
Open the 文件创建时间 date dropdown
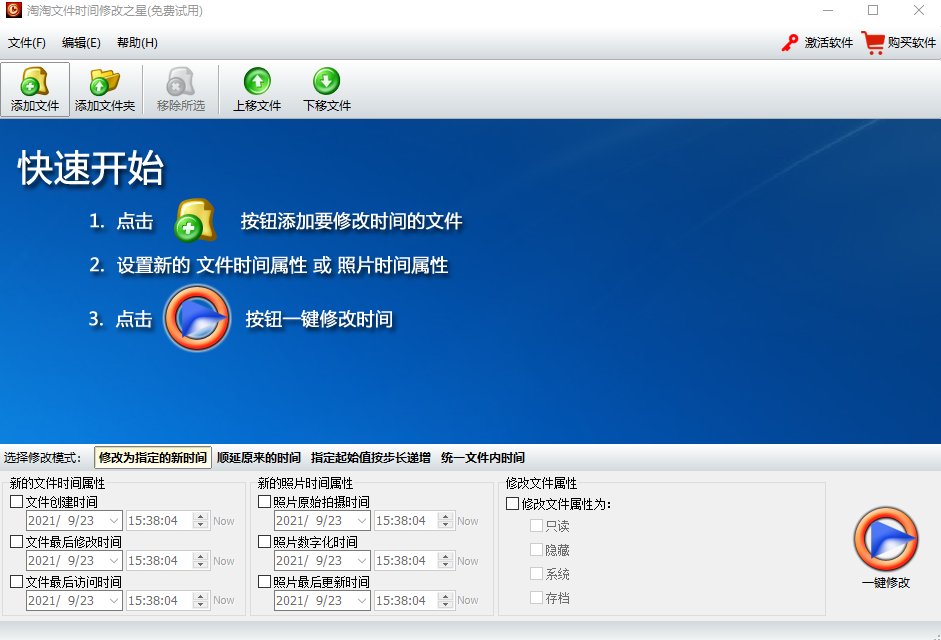pyautogui.click(x=113, y=521)
